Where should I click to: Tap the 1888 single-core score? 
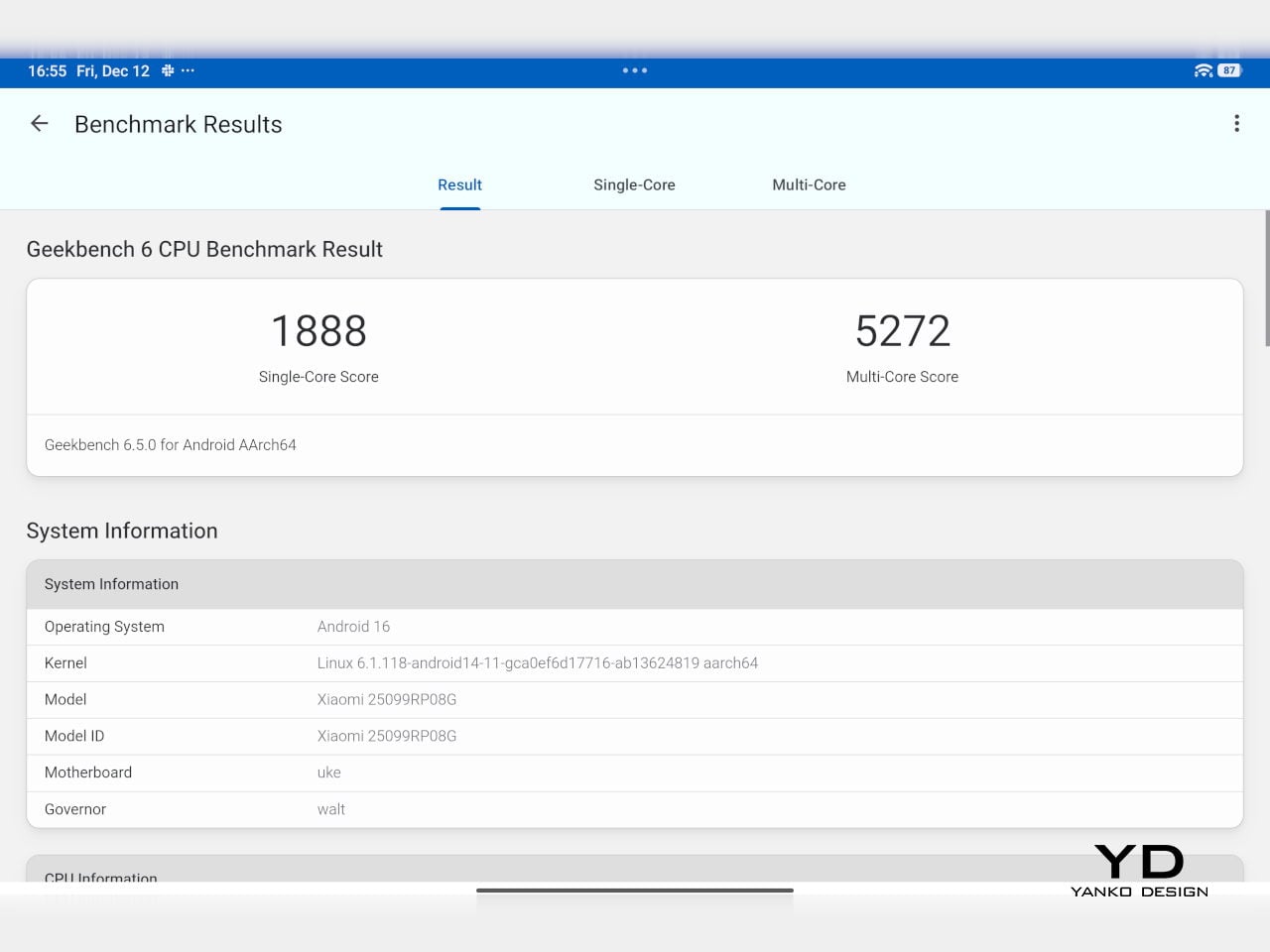pyautogui.click(x=318, y=331)
